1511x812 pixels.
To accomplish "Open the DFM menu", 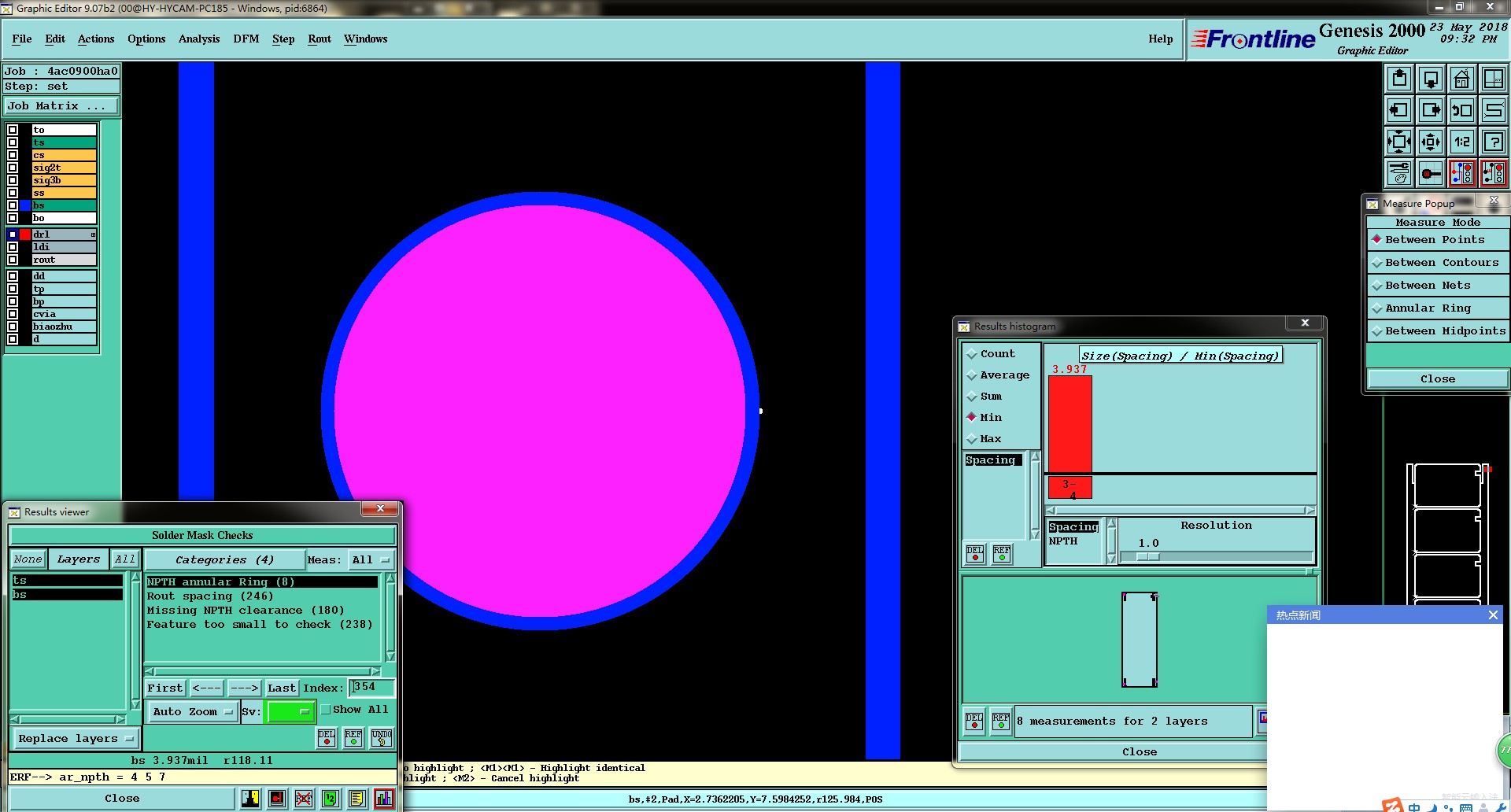I will coord(246,39).
